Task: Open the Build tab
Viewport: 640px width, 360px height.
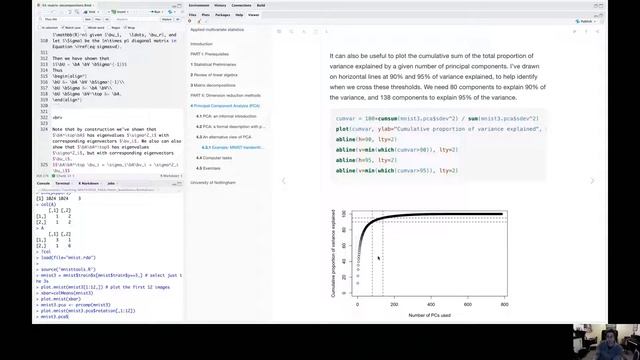Action: (261, 5)
